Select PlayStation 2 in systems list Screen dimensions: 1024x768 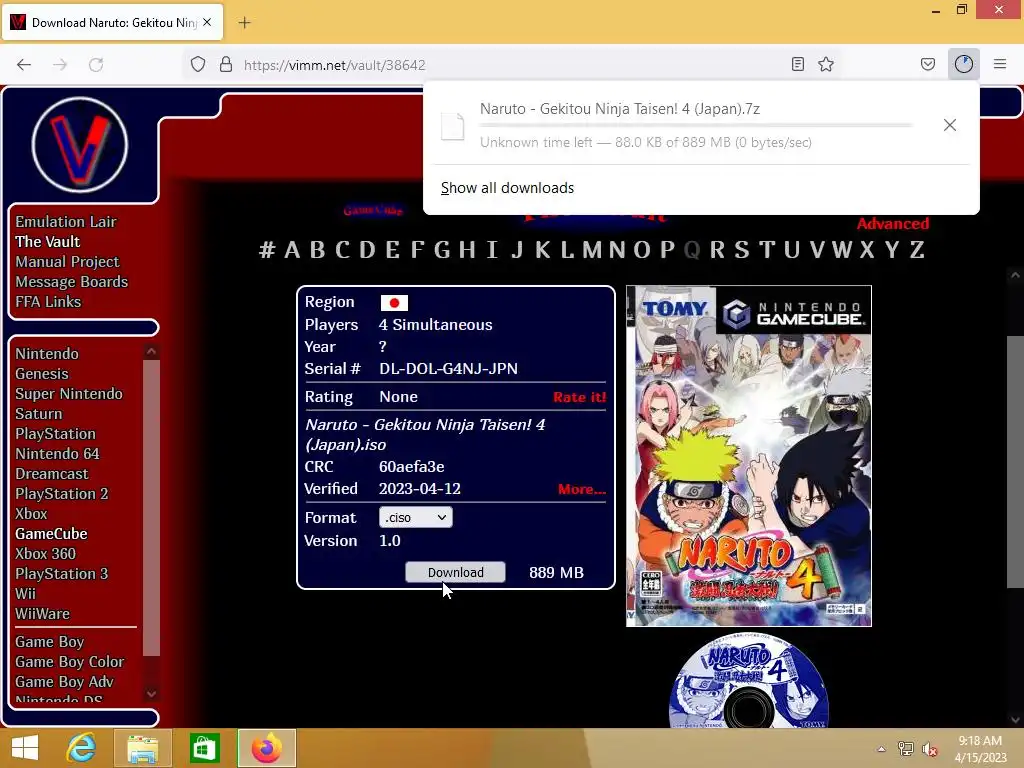pyautogui.click(x=61, y=494)
